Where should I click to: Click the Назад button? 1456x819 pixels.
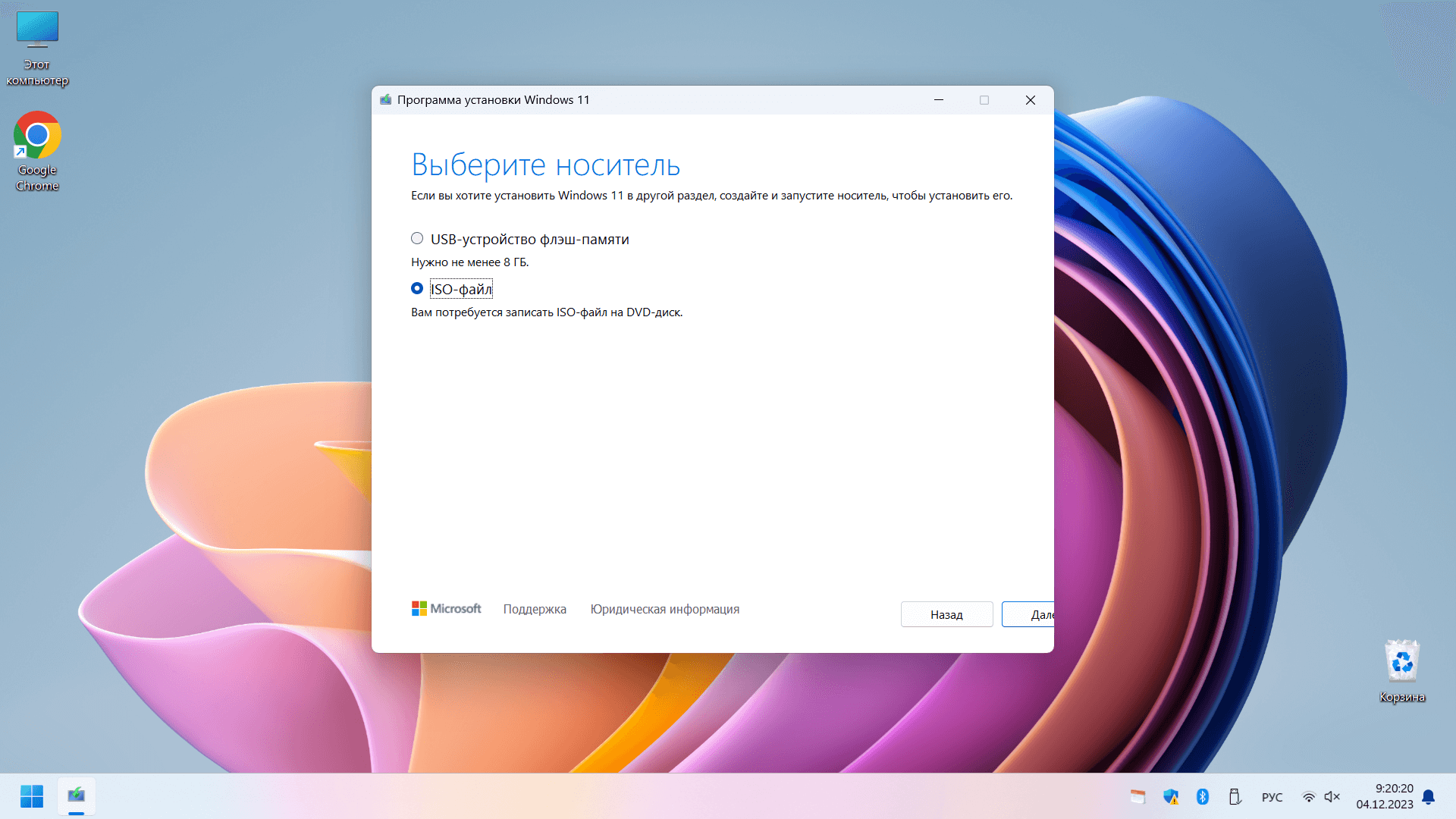coord(946,614)
